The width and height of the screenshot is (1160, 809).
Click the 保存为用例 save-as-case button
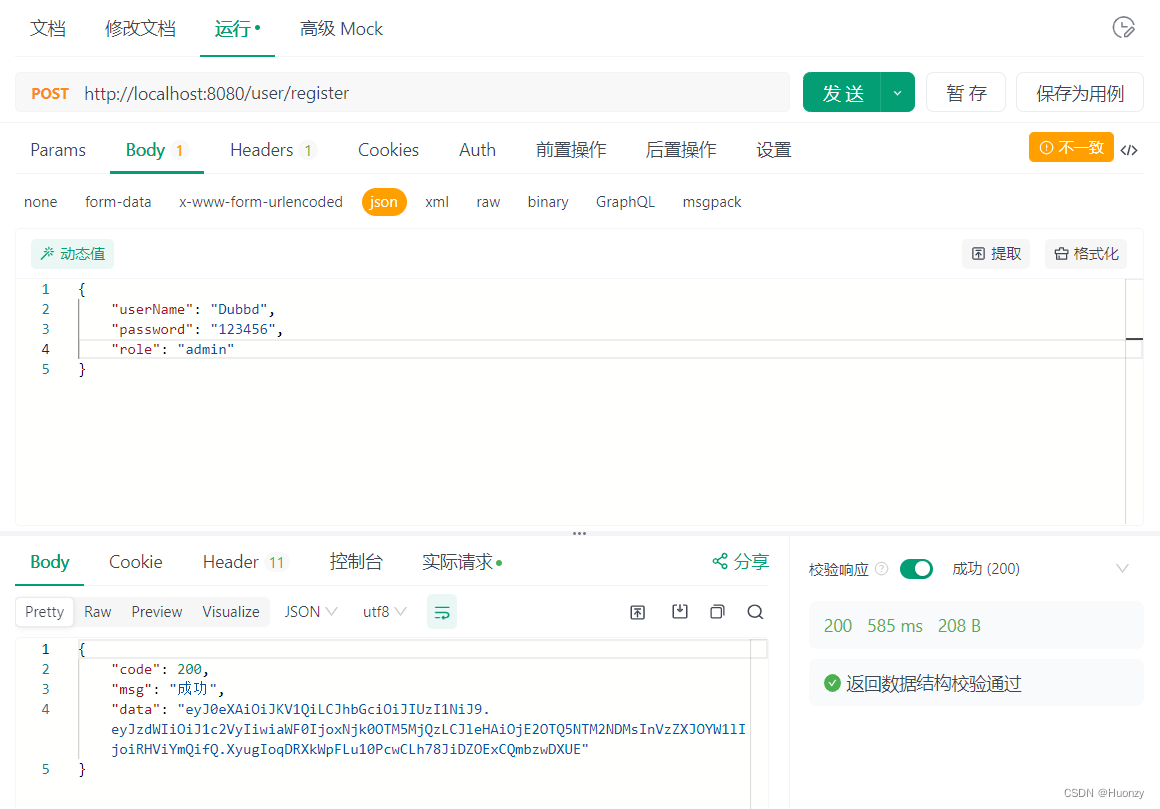click(1079, 91)
